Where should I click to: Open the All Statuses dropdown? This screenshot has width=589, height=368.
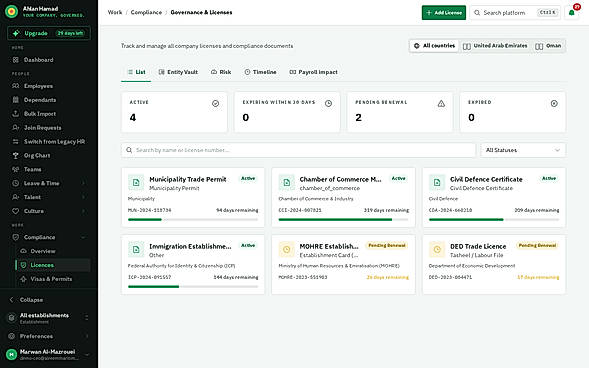click(x=523, y=150)
